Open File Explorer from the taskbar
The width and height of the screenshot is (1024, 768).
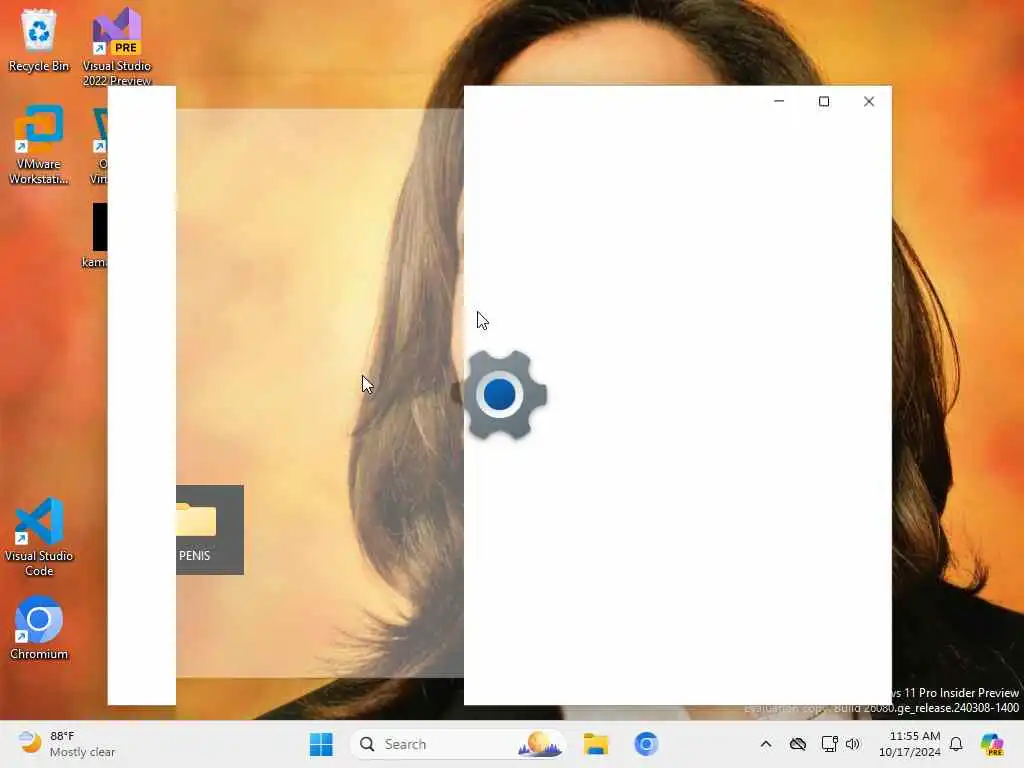[x=596, y=744]
